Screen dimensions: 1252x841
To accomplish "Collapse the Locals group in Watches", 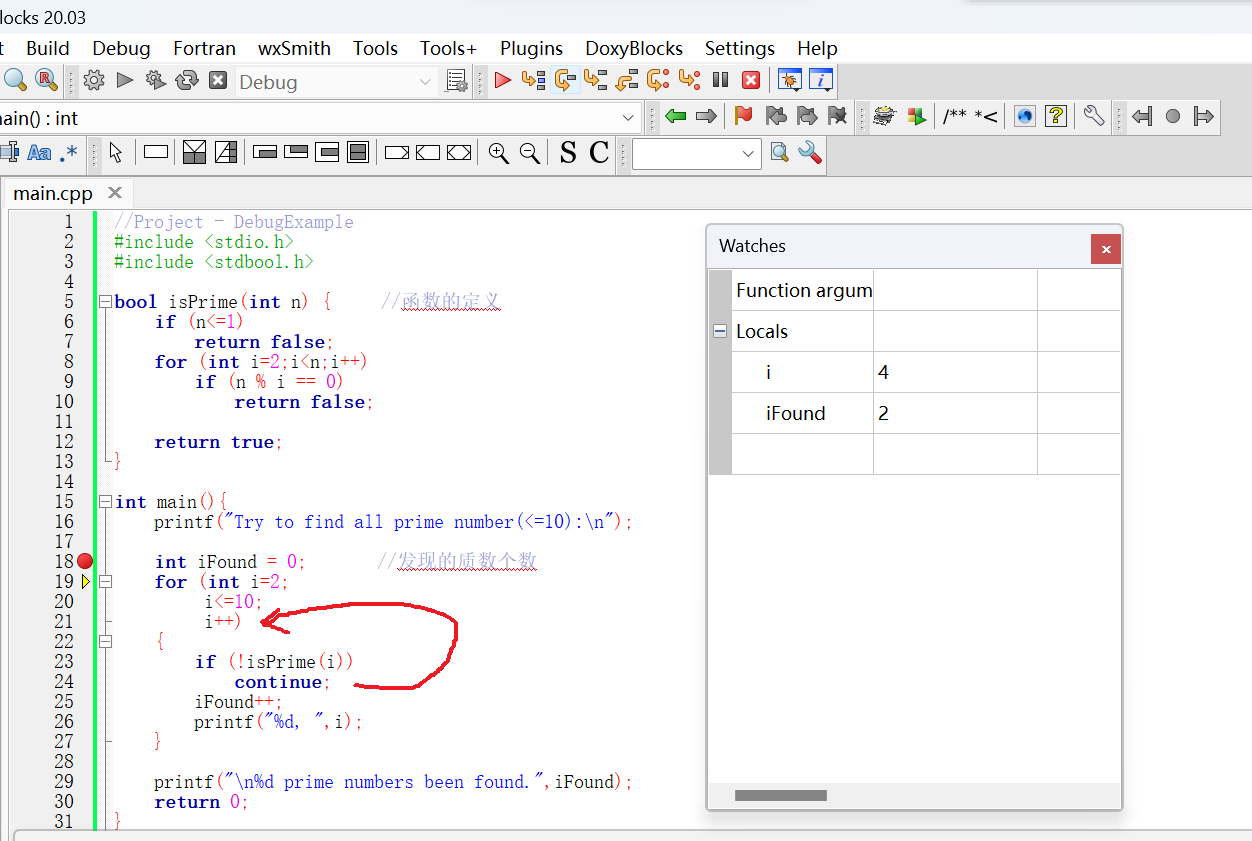I will (x=719, y=331).
